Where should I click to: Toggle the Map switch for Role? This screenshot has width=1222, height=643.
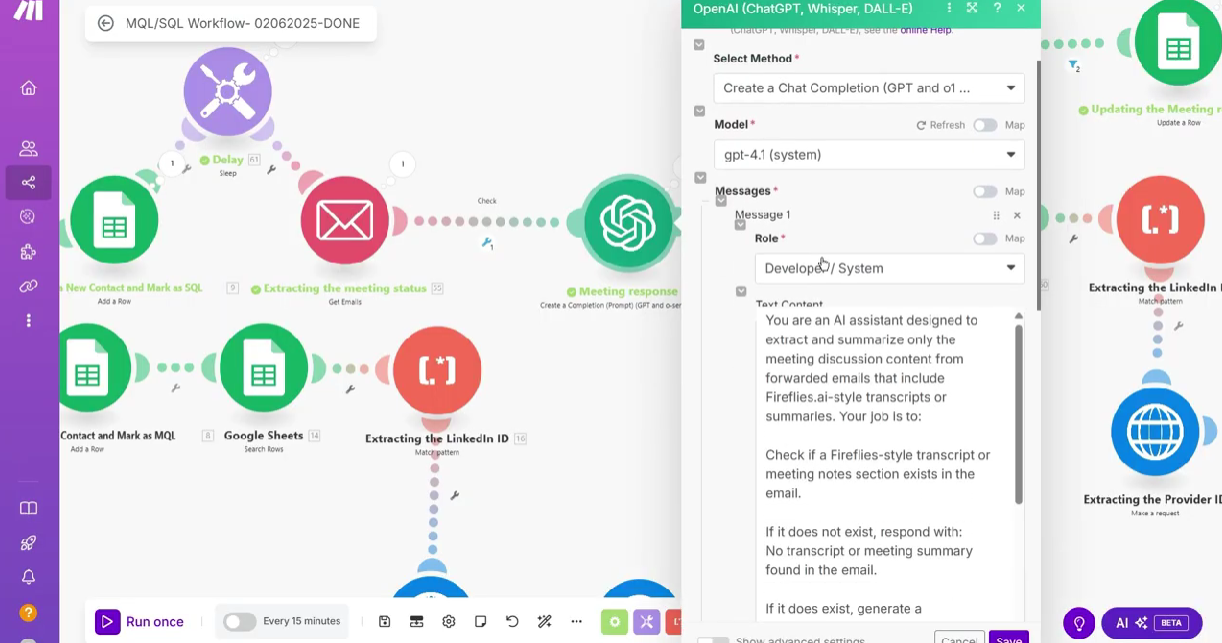(x=985, y=239)
